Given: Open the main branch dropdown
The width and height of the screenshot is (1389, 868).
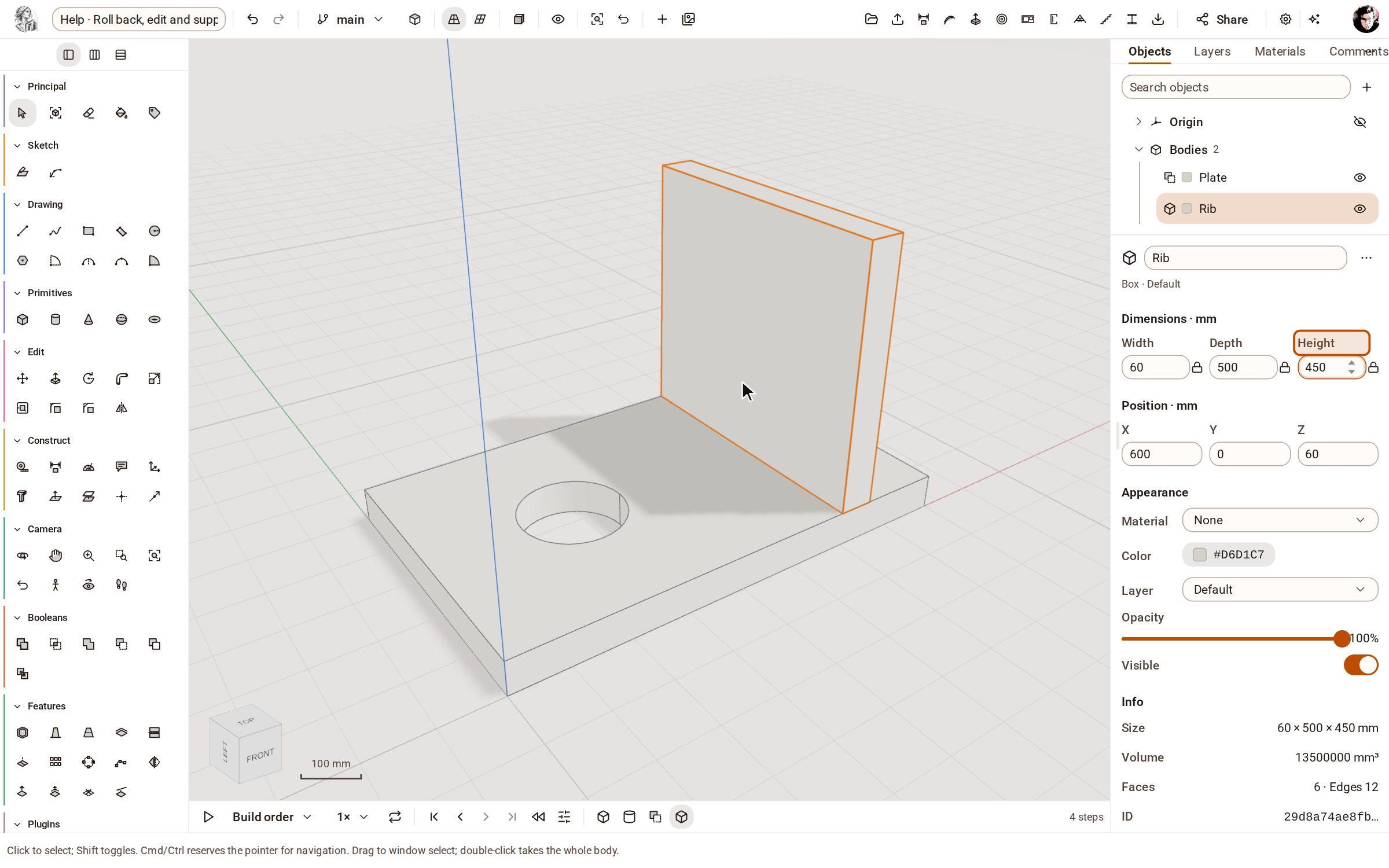Looking at the screenshot, I should coord(350,19).
